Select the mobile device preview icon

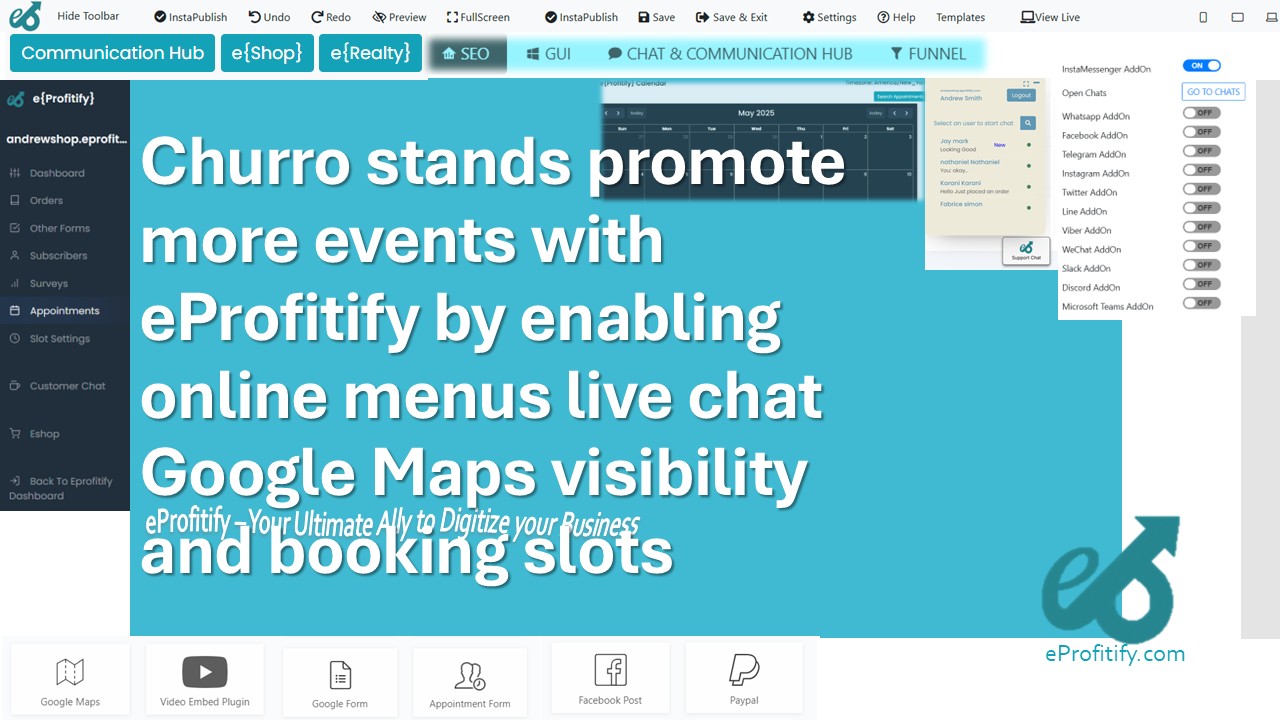point(1203,16)
